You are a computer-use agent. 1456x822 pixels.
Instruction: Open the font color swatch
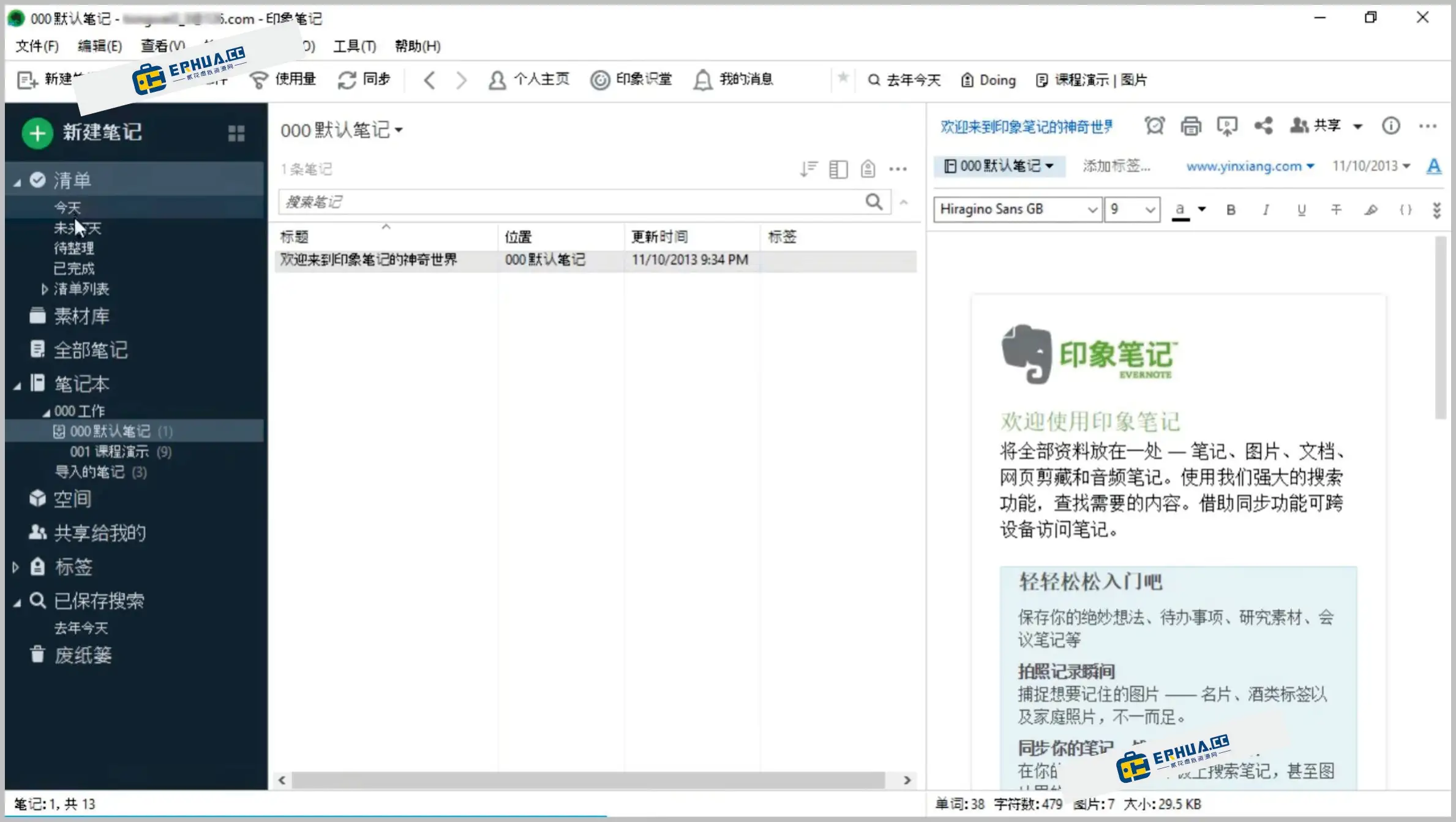1180,210
